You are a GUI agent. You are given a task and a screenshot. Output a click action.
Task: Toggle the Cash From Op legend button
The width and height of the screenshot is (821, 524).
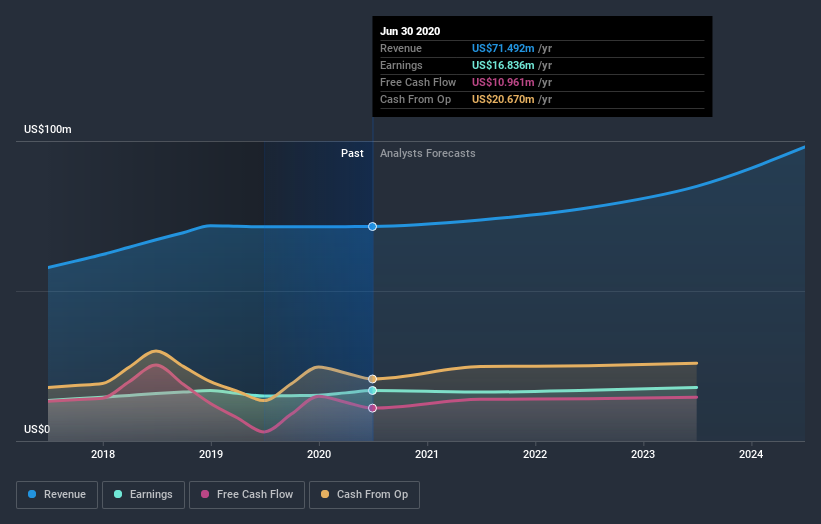coord(364,495)
